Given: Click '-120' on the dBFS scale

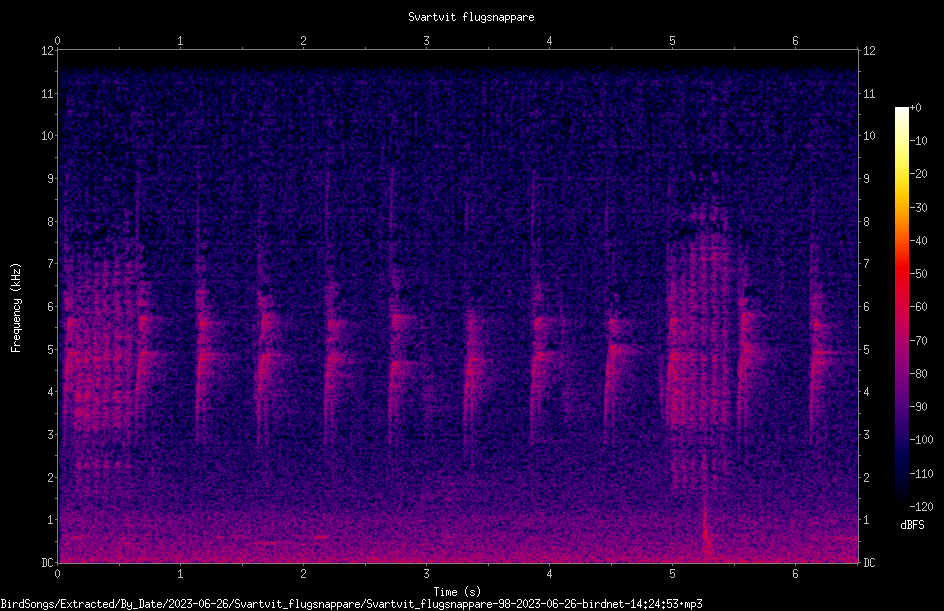Looking at the screenshot, I should [922, 507].
